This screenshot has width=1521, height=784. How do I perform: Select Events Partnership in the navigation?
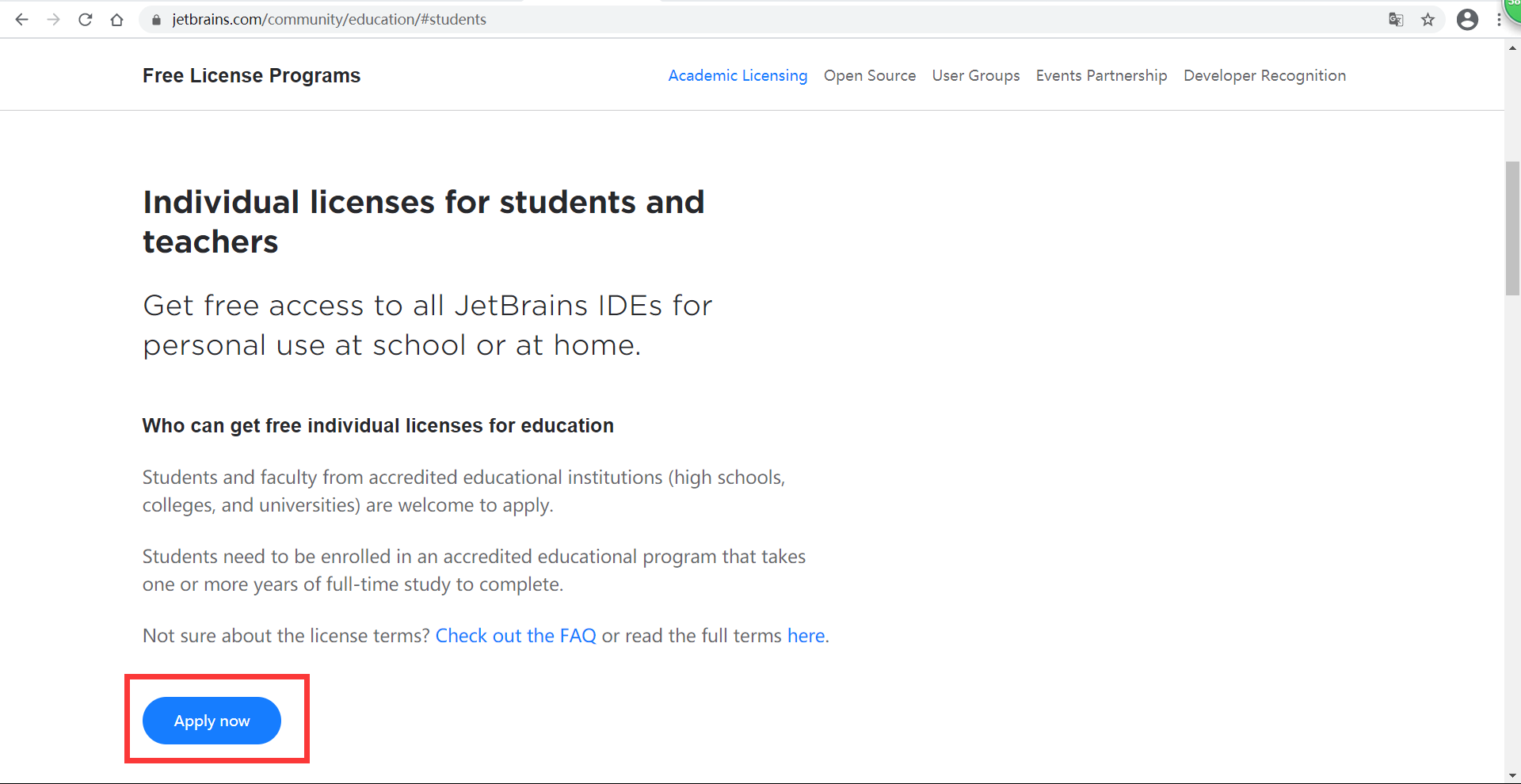tap(1101, 75)
